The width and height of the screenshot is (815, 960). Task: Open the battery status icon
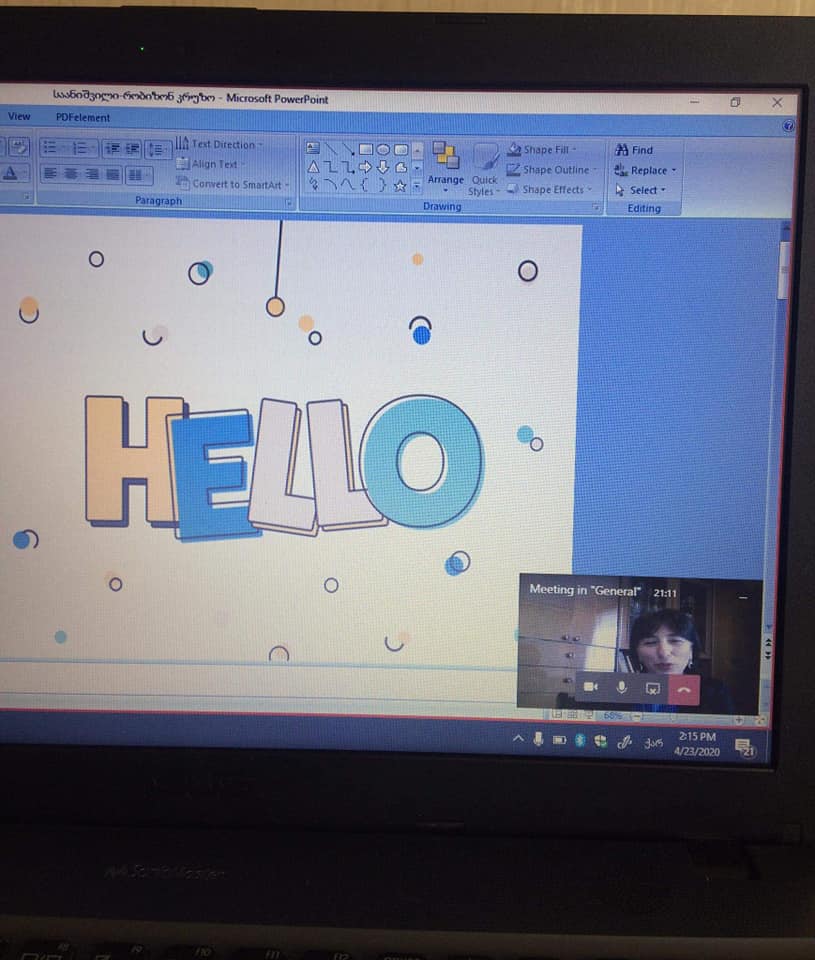click(x=559, y=740)
